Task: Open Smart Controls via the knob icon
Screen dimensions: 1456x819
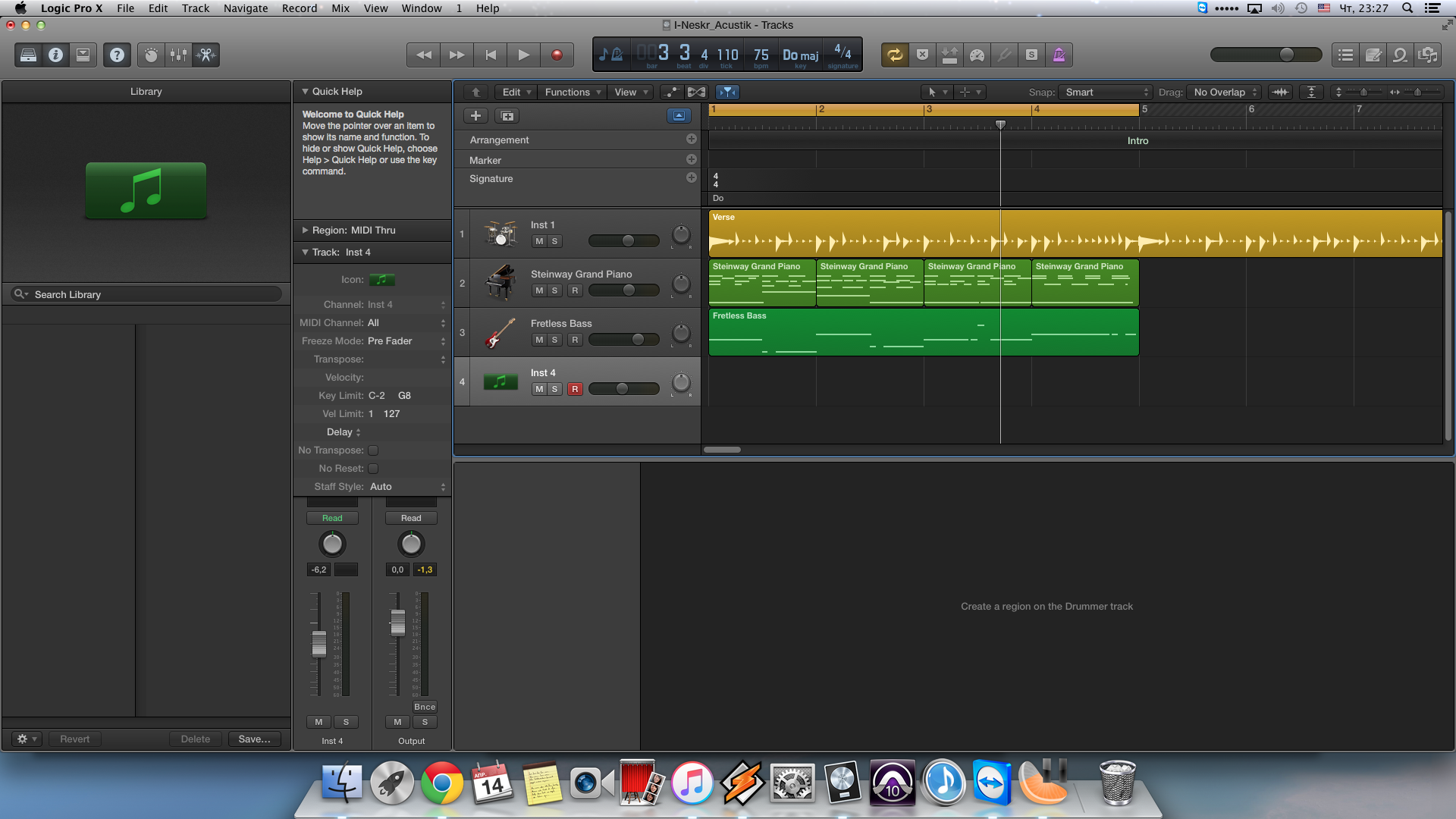Action: 151,55
